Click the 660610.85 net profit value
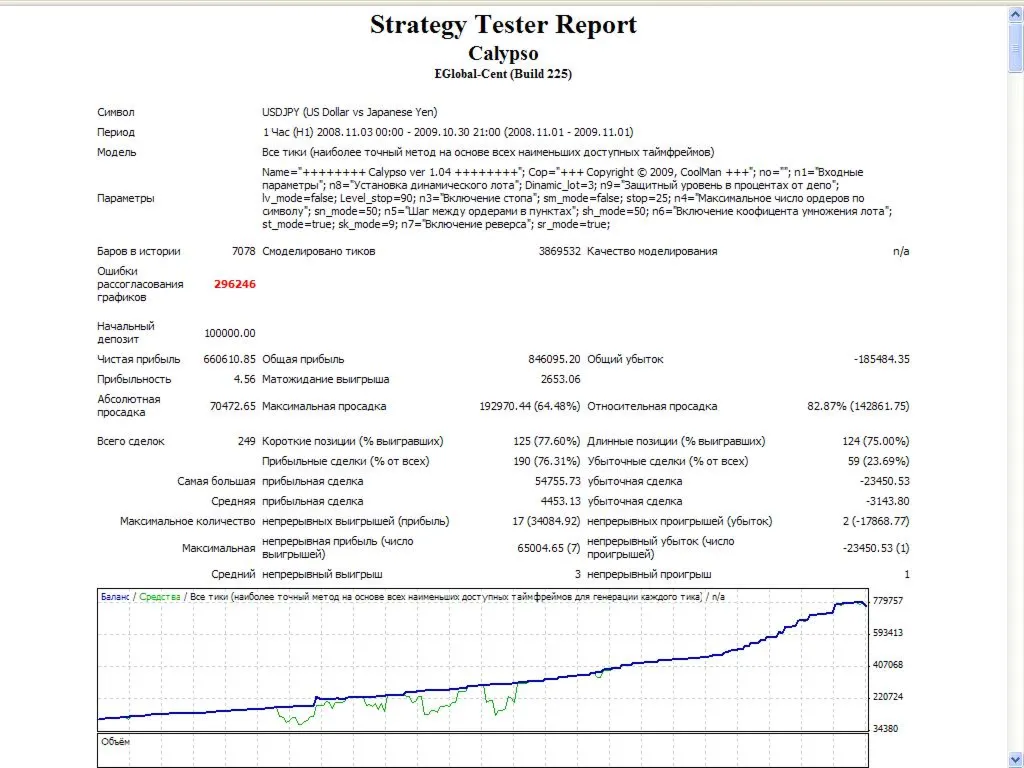The height and width of the screenshot is (768, 1024). tap(229, 359)
